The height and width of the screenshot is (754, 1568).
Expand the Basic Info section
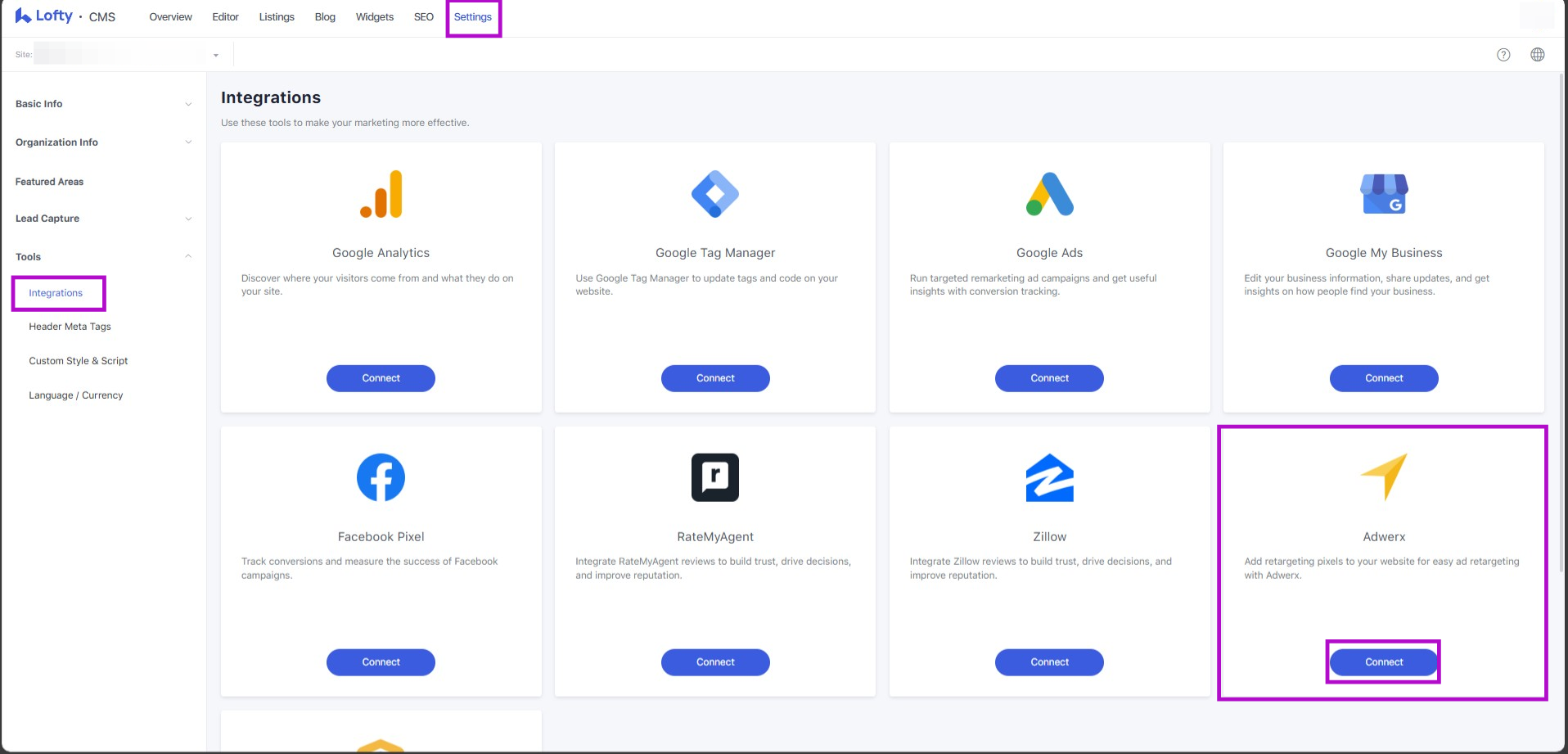103,104
